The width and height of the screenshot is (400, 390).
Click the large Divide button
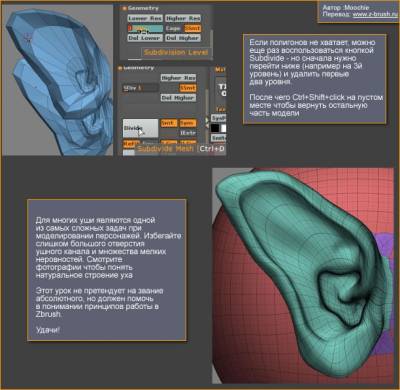point(140,128)
